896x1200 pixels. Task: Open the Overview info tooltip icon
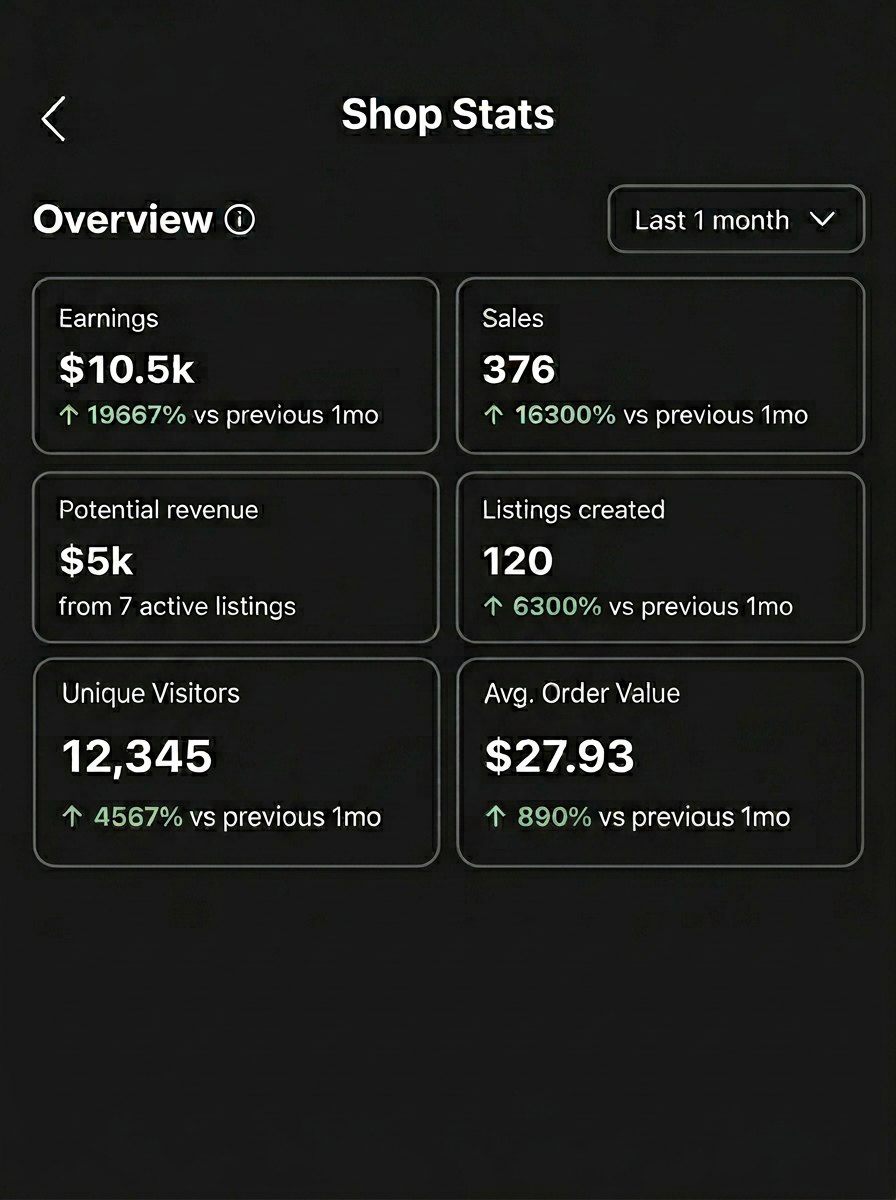(240, 220)
